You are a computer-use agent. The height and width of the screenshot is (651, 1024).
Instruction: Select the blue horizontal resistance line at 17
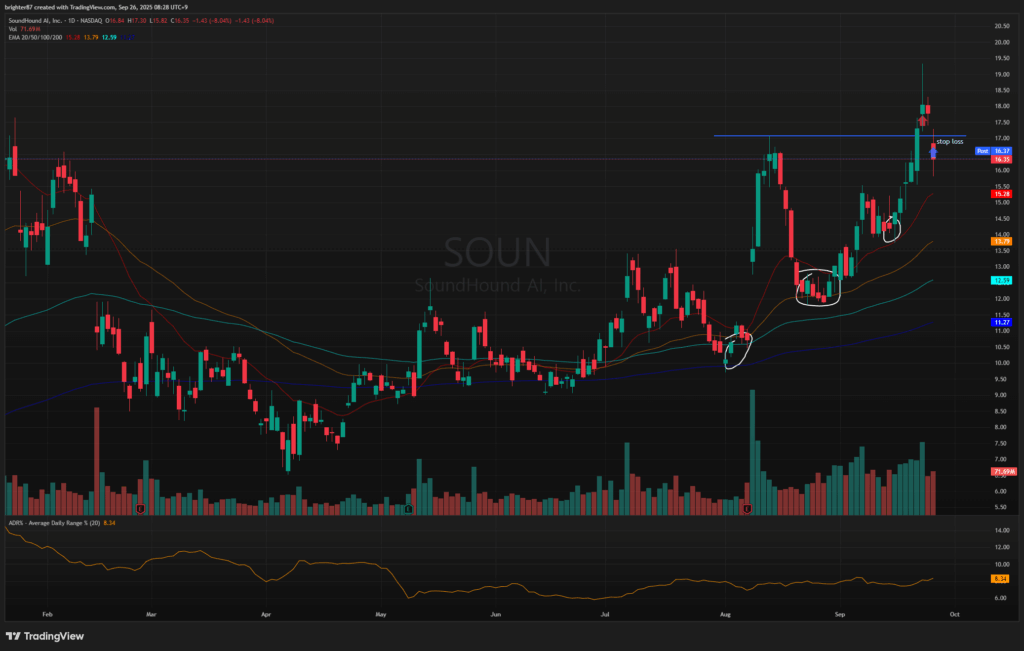point(839,136)
